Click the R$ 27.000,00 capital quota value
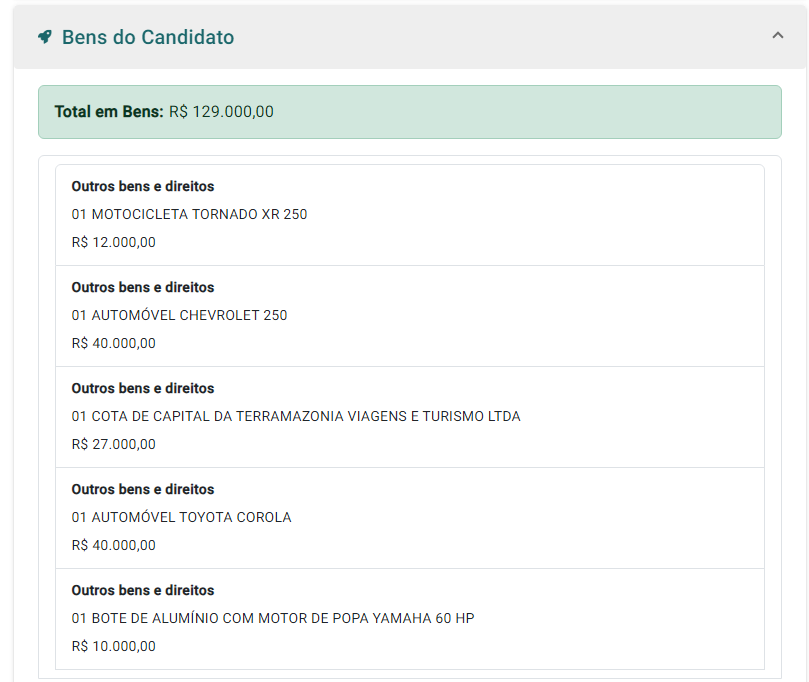Viewport: 809px width, 682px height. [114, 444]
